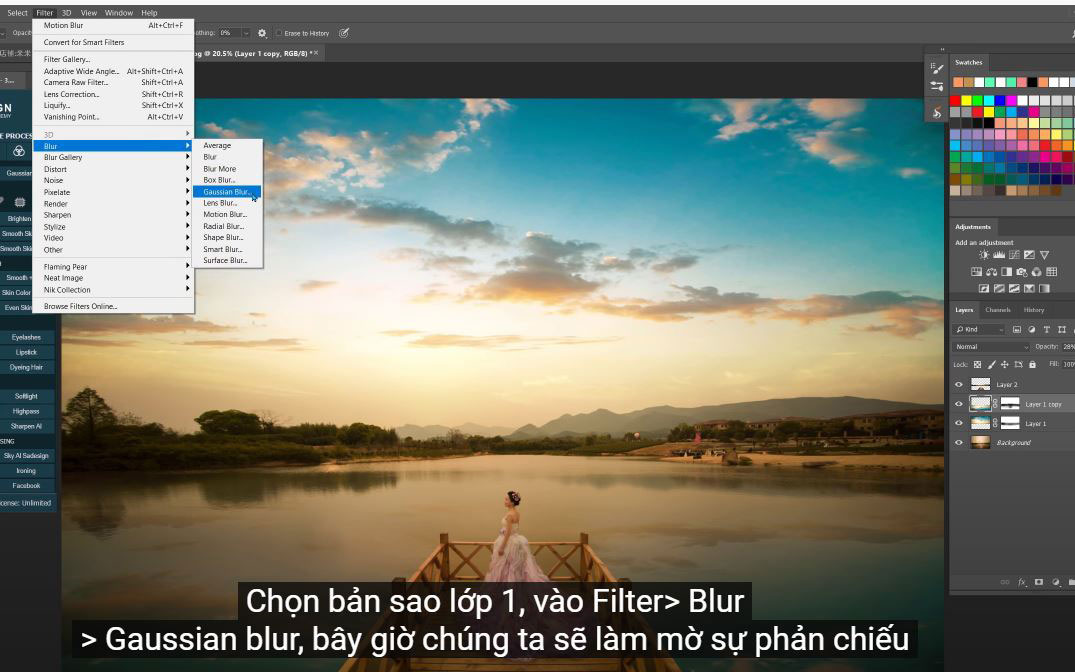Expand the Blur Gallery submenu
This screenshot has width=1075, height=672.
(x=114, y=157)
